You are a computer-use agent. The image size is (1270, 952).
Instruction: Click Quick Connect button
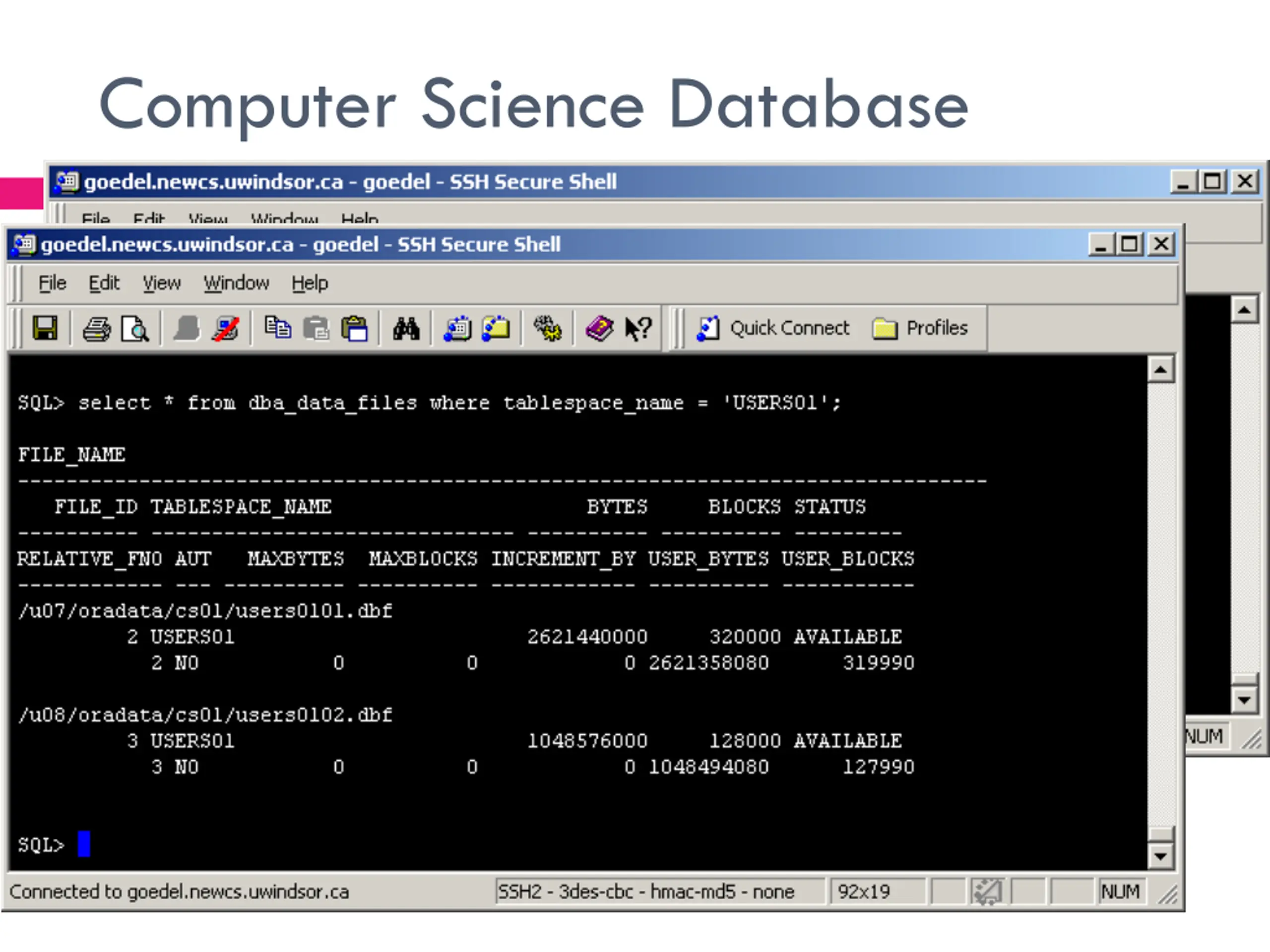[772, 328]
